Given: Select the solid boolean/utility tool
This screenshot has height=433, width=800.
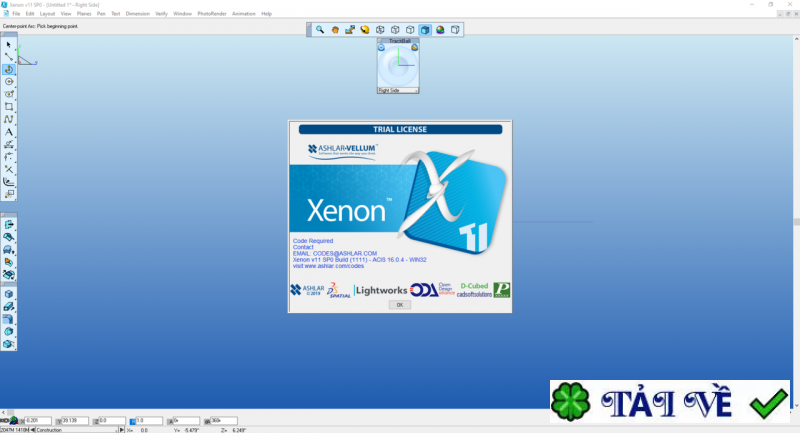Looking at the screenshot, I should pyautogui.click(x=9, y=344).
